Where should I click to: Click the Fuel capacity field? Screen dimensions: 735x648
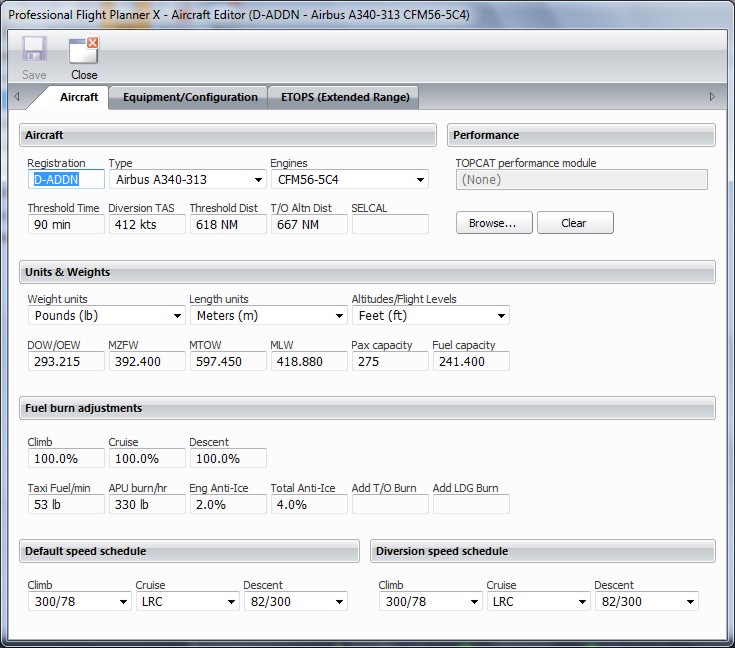[x=471, y=362]
